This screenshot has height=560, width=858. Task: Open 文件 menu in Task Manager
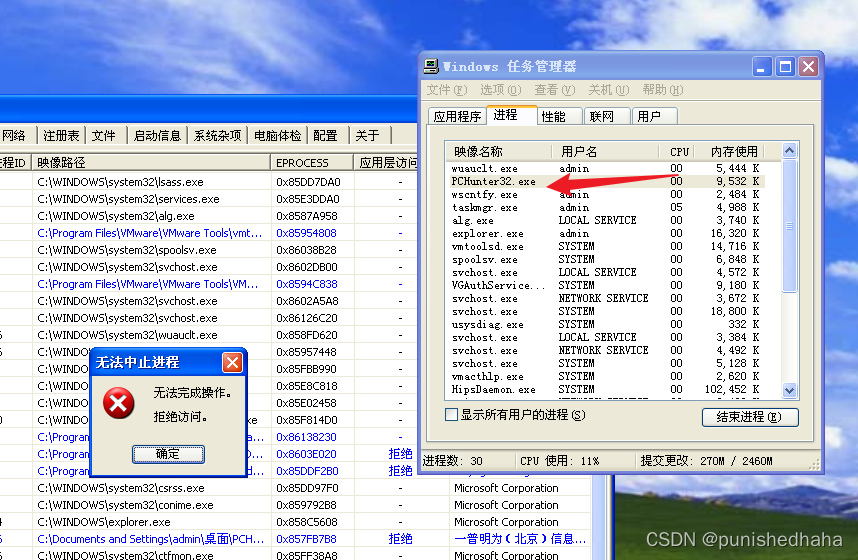(x=447, y=89)
